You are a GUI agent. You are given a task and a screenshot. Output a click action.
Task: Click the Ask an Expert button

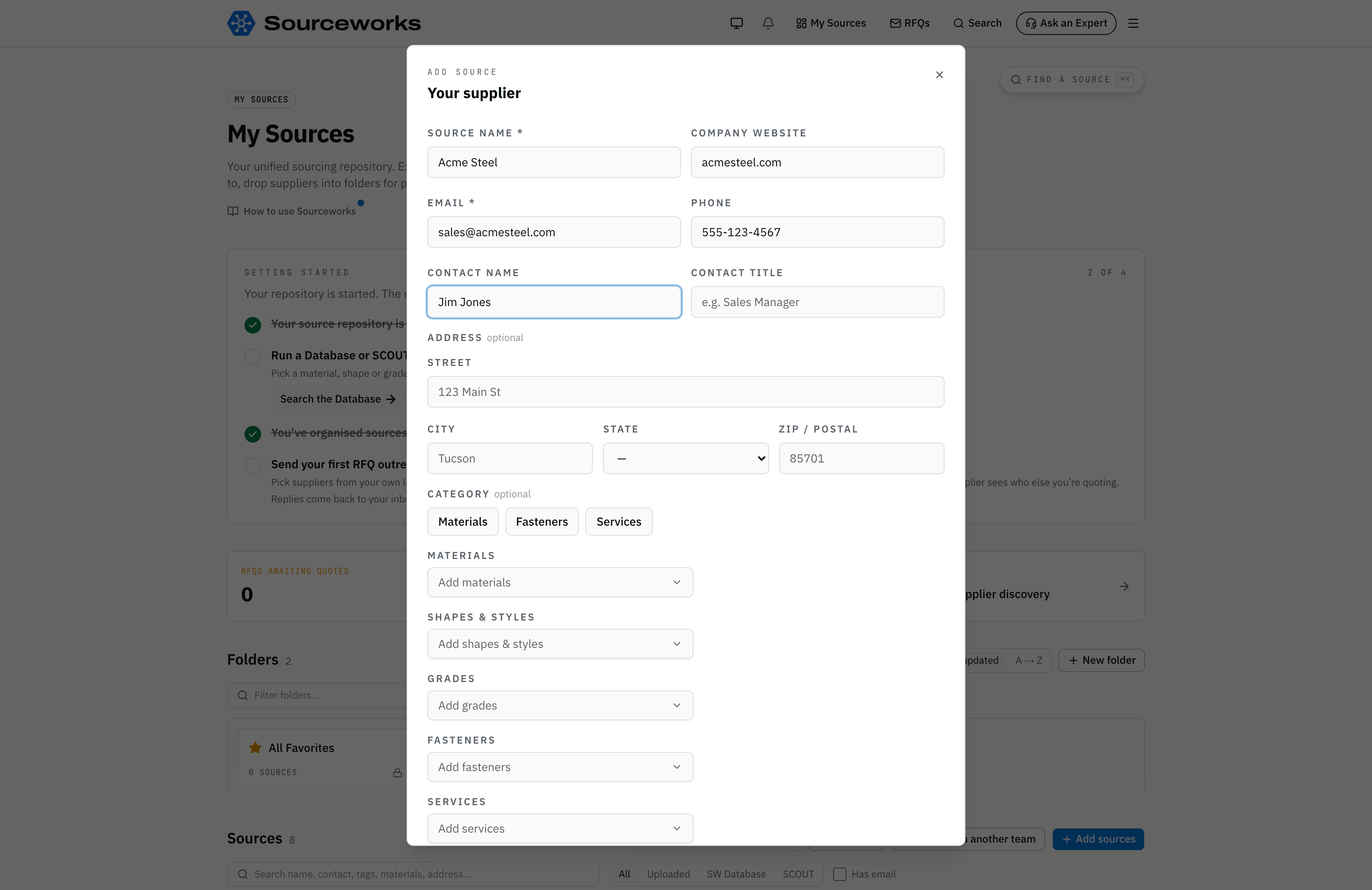click(x=1066, y=23)
